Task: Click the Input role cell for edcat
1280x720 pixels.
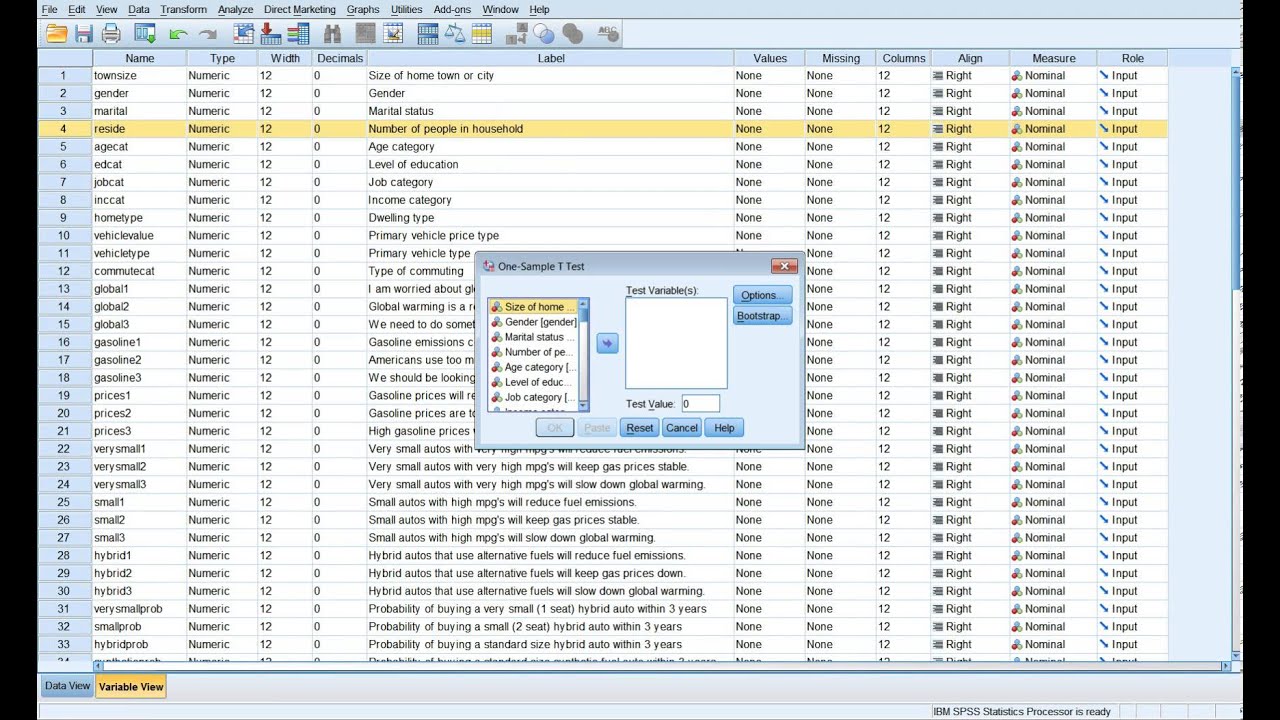Action: click(x=1132, y=164)
